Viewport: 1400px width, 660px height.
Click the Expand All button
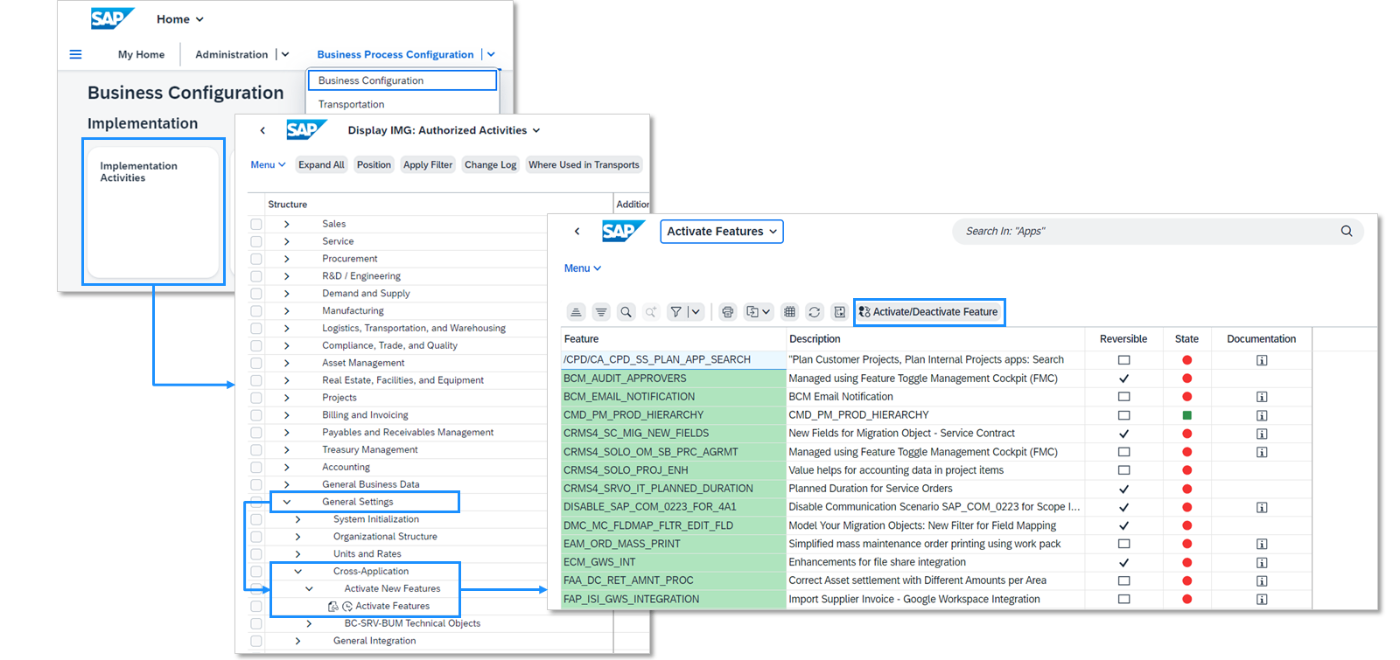(x=321, y=165)
